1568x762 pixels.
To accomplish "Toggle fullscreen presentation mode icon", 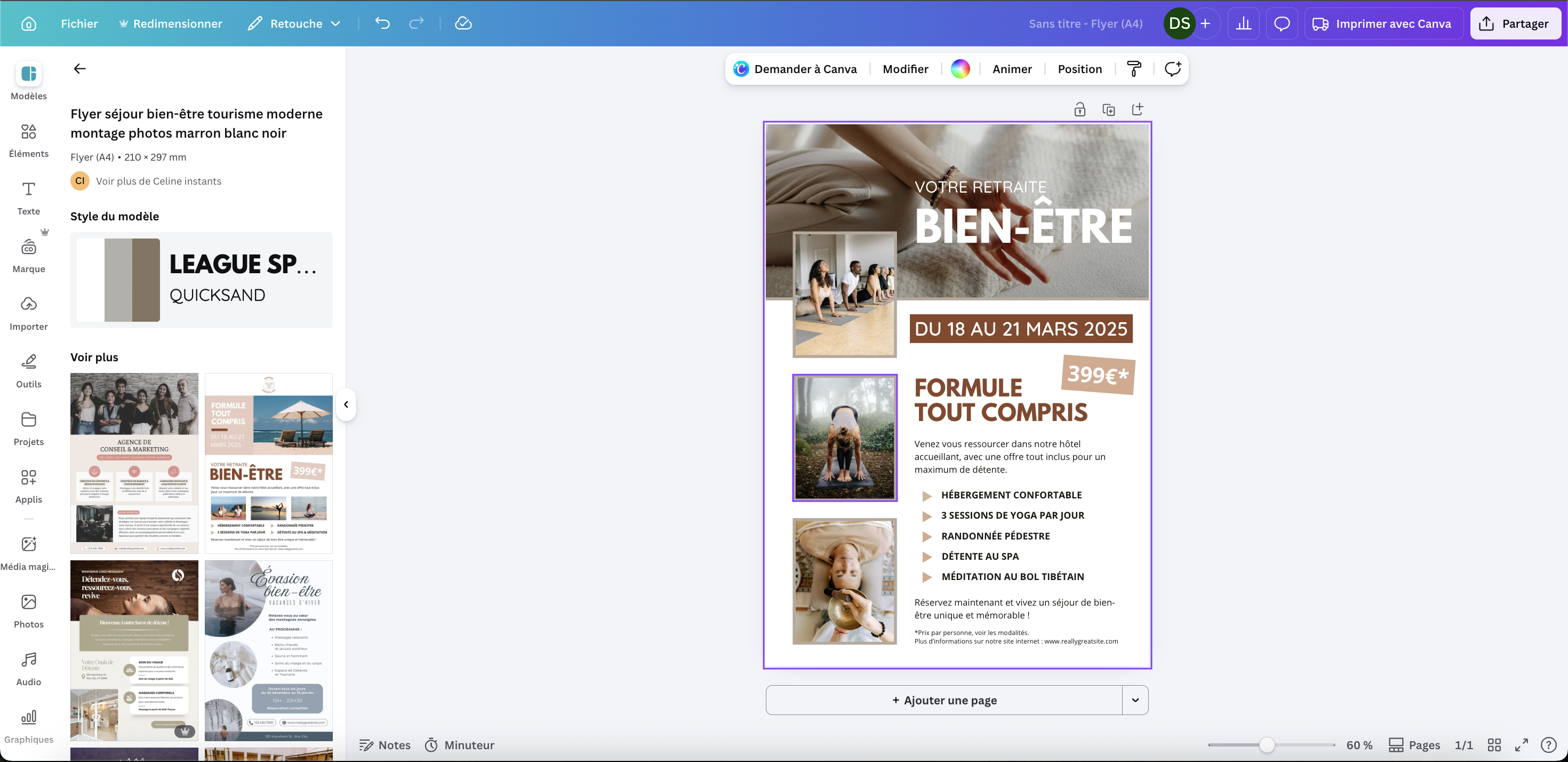I will click(x=1521, y=745).
